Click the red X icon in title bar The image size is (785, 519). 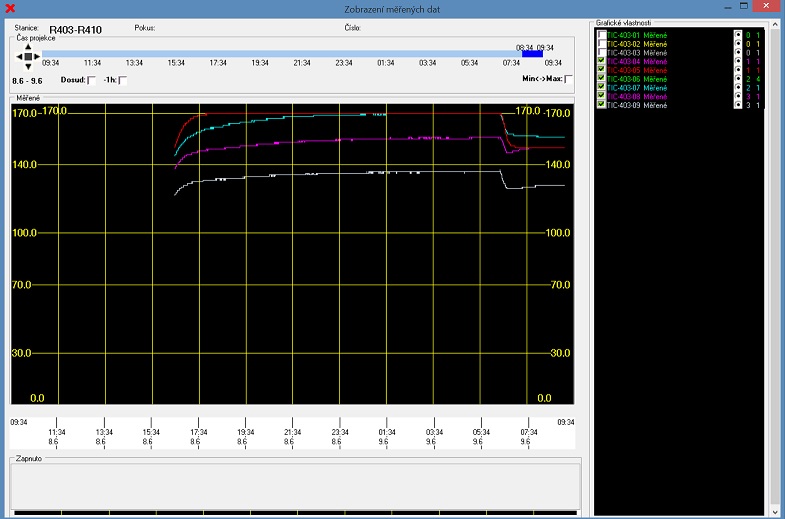coord(10,9)
